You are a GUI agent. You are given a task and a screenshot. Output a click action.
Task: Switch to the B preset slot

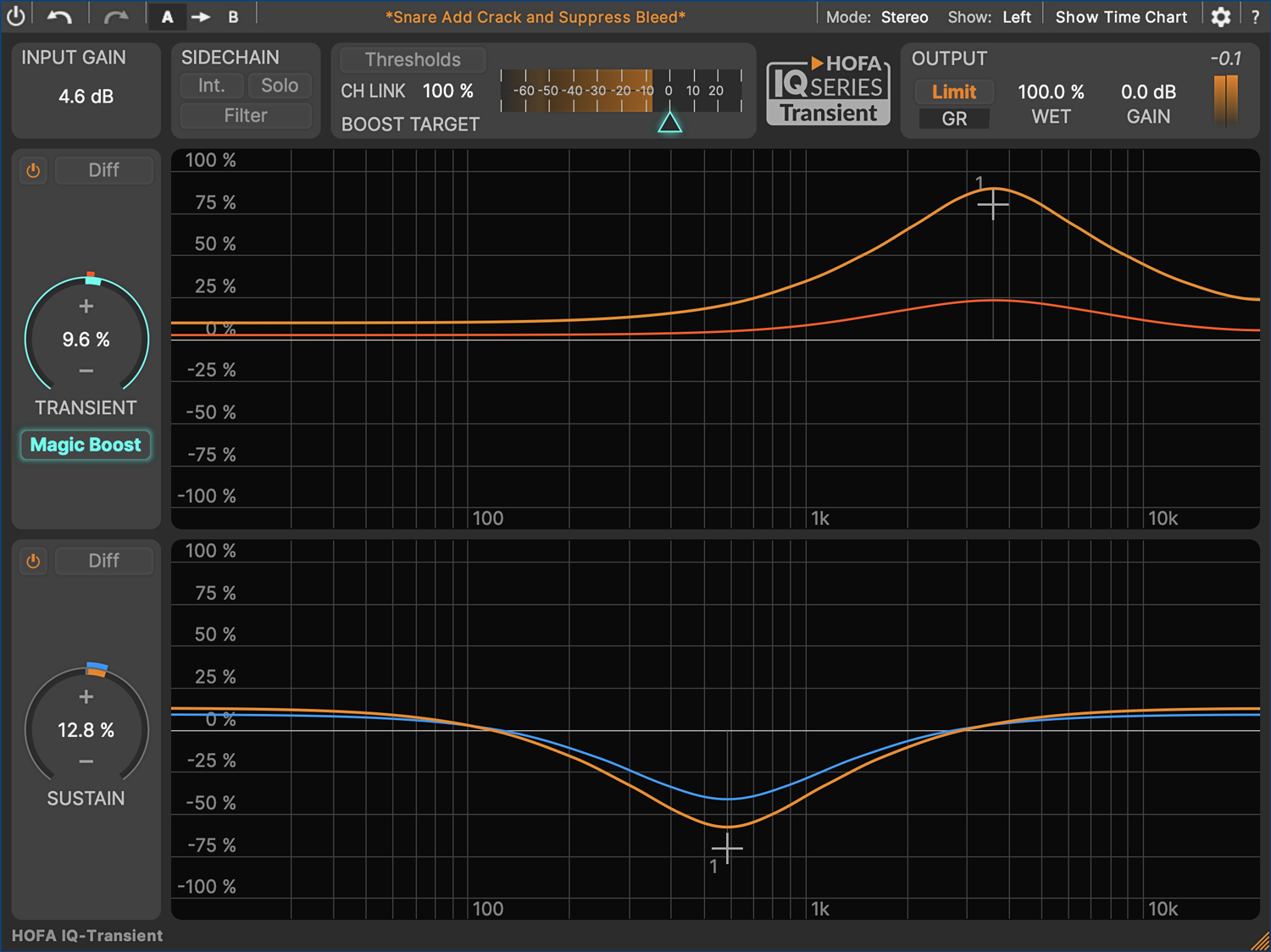point(233,17)
